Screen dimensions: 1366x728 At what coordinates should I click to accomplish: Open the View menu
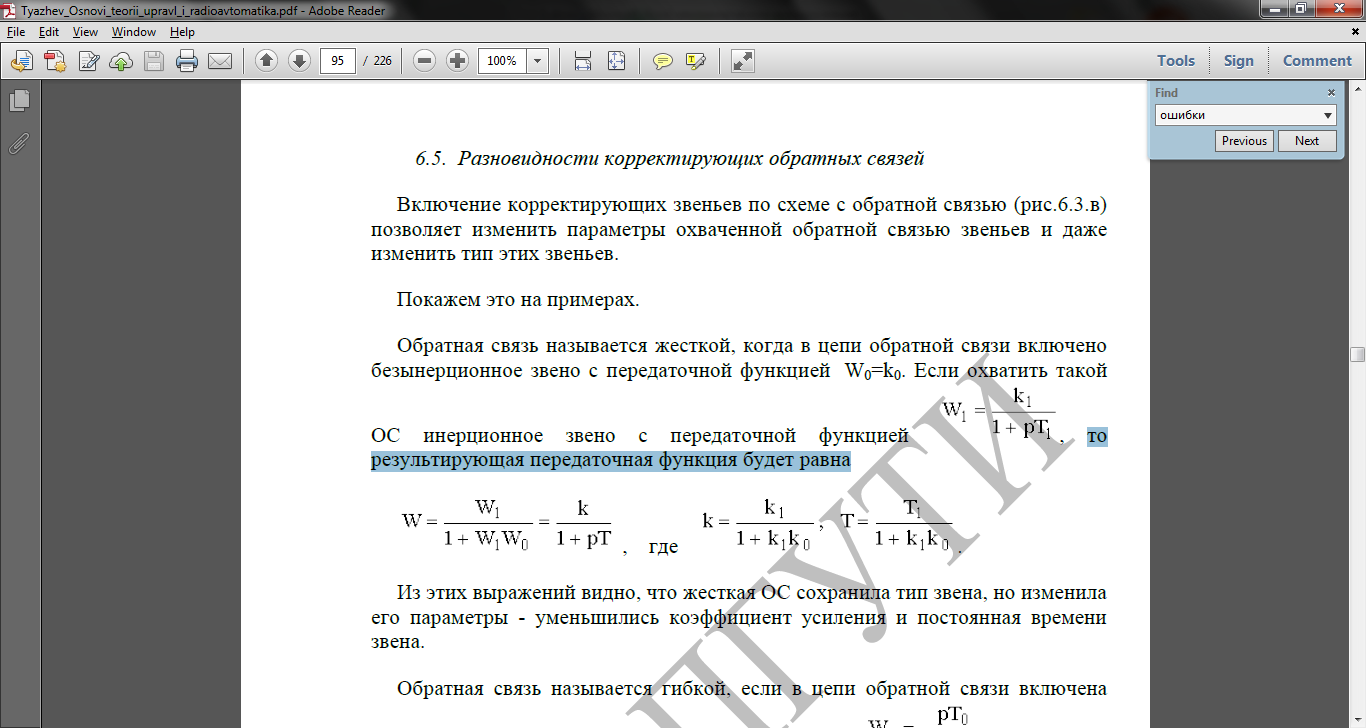[x=86, y=32]
